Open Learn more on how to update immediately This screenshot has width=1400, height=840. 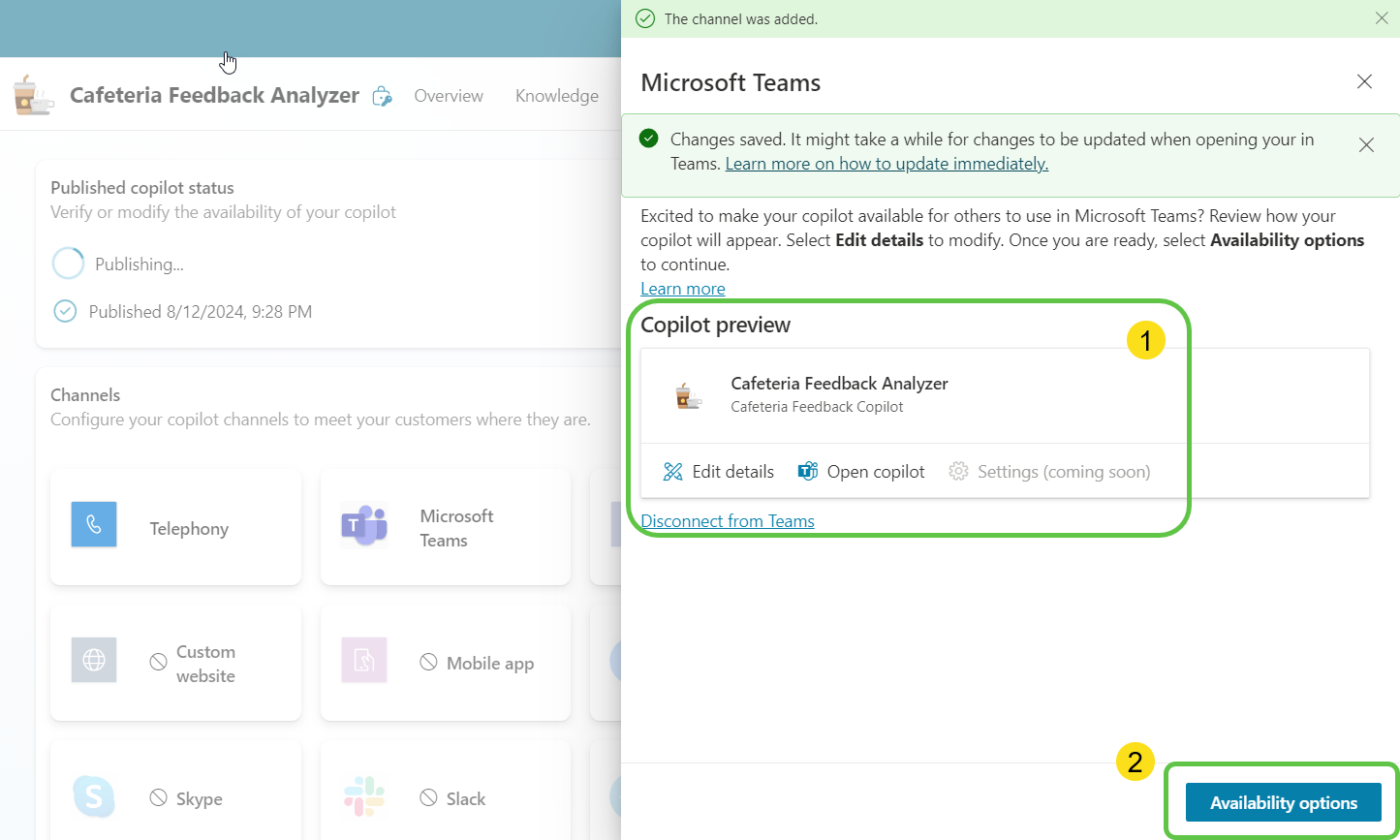click(x=887, y=164)
